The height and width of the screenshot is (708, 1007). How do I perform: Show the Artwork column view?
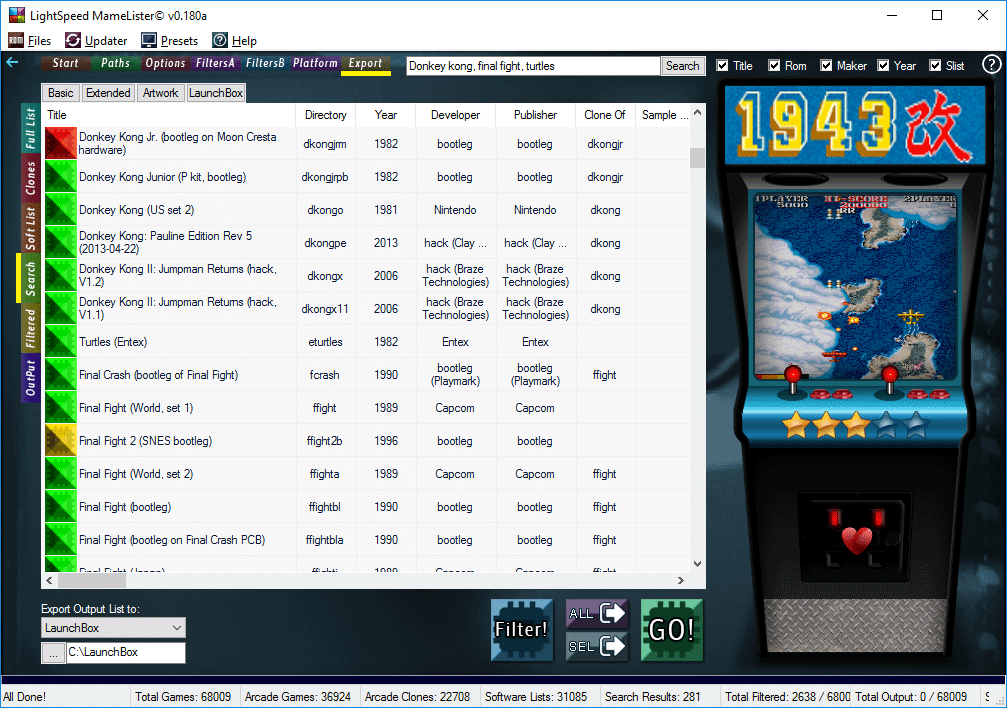pos(161,93)
